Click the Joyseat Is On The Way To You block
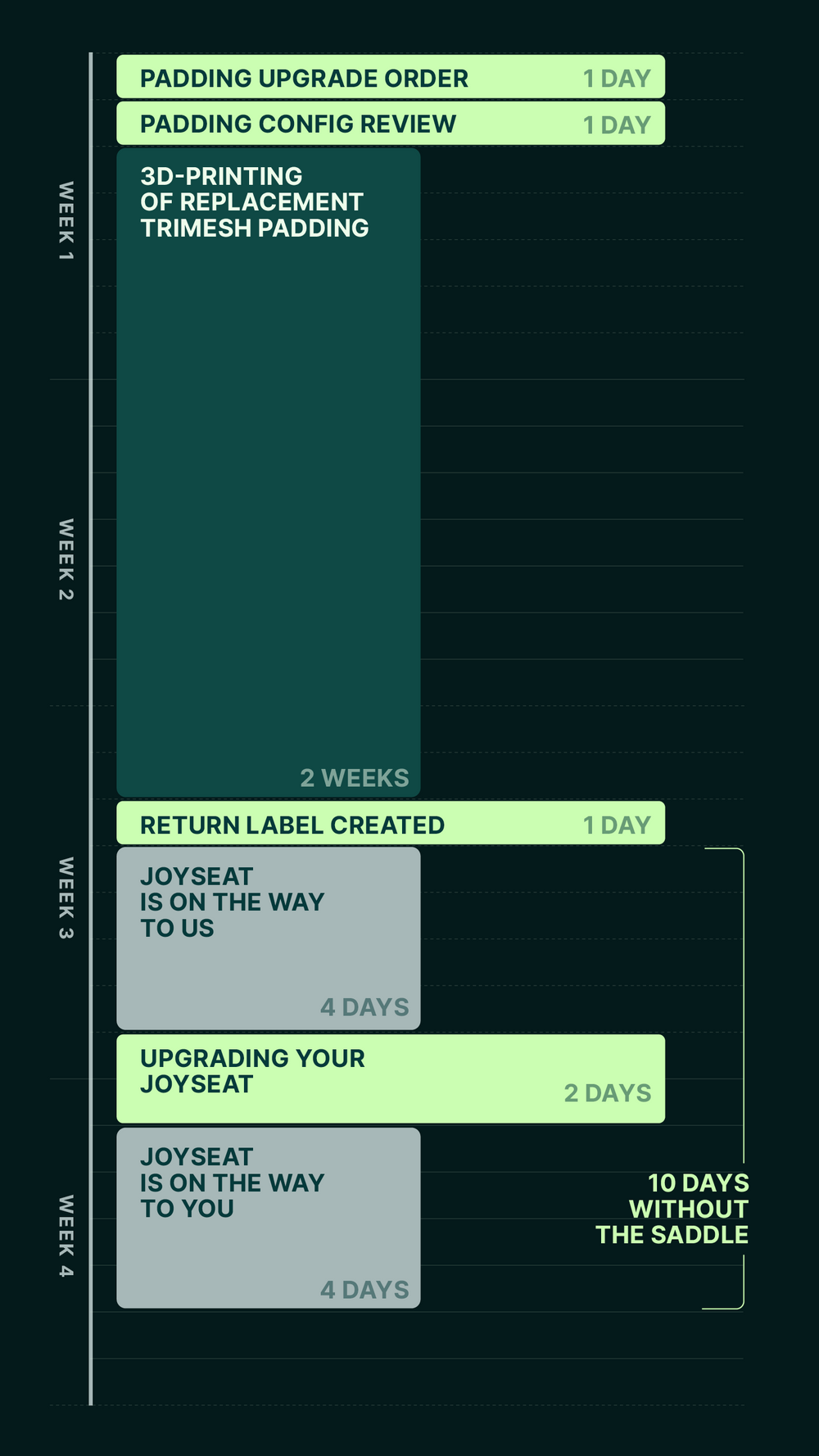 point(269,1218)
